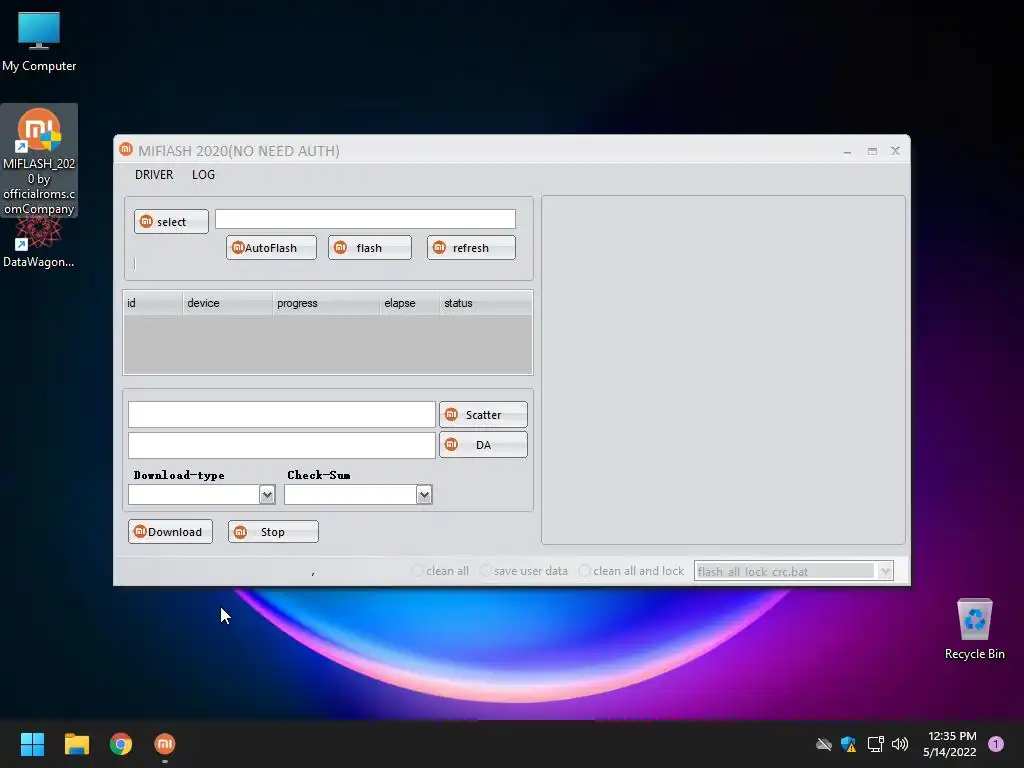Focus the firmware path input field
The image size is (1024, 768).
pos(365,219)
